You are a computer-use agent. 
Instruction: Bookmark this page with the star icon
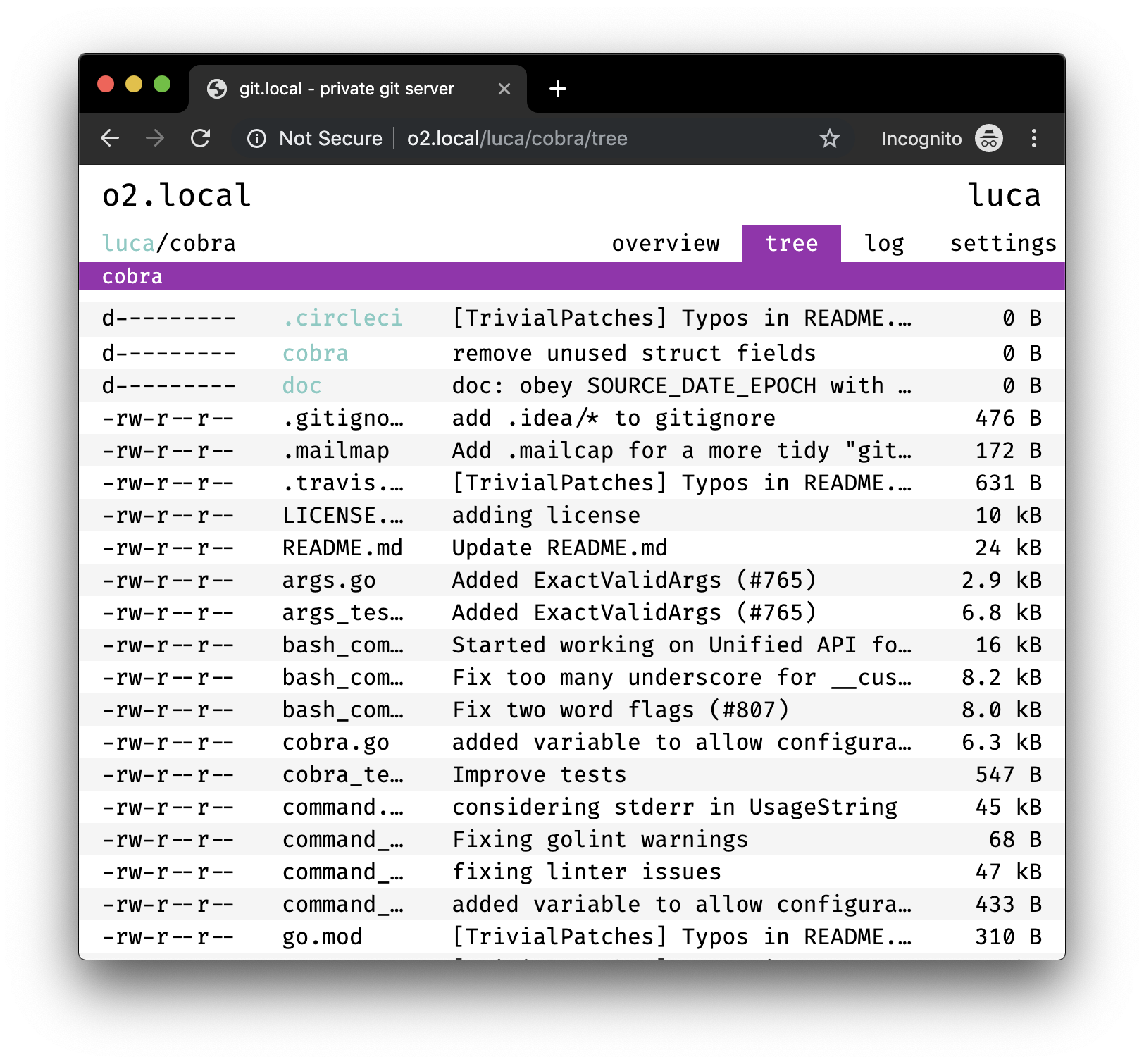click(830, 138)
